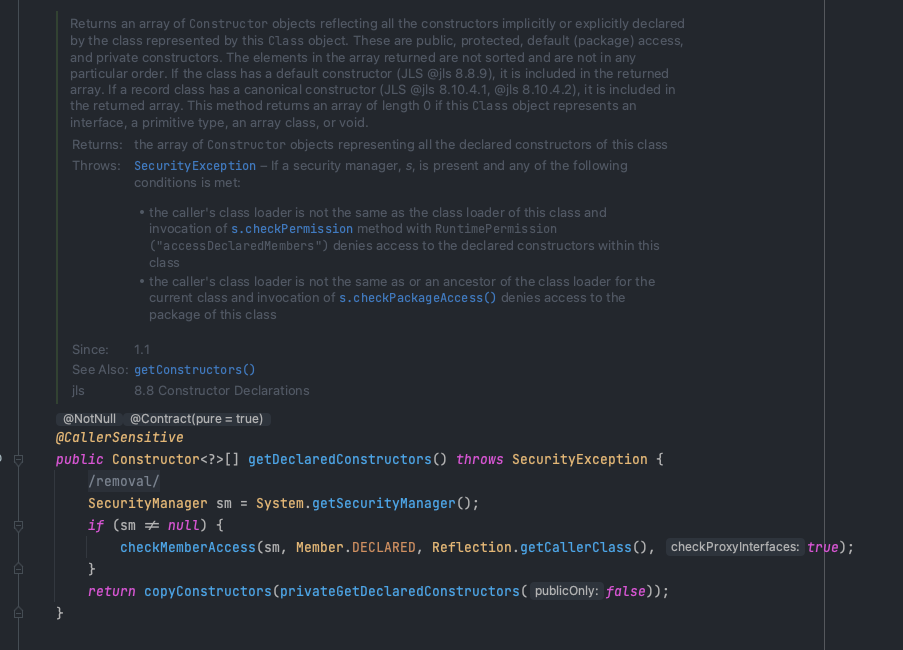The image size is (903, 650).
Task: Click fold end marker at method closing brace
Action: [18, 613]
